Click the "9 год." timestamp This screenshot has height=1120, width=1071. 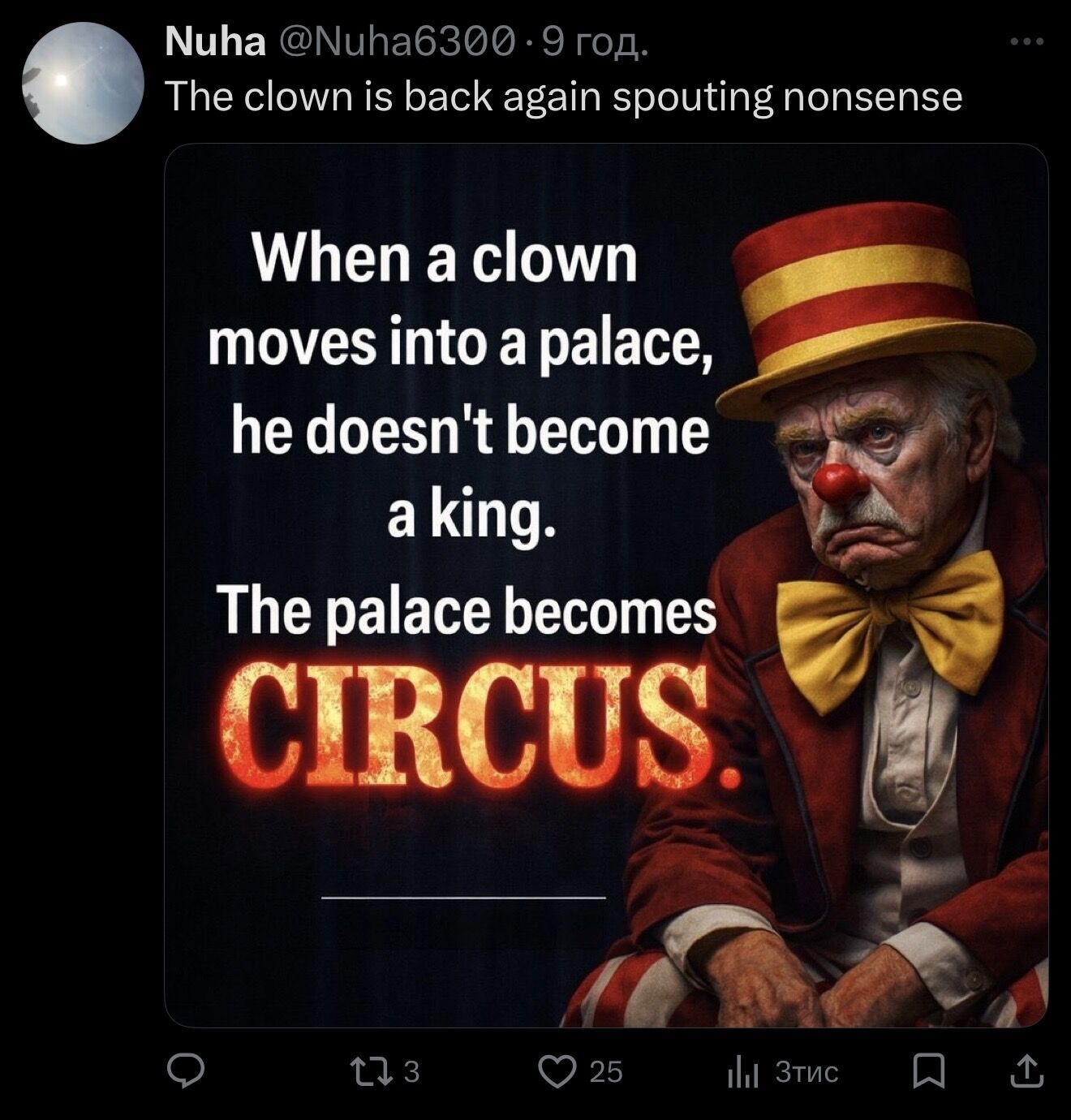pyautogui.click(x=595, y=41)
